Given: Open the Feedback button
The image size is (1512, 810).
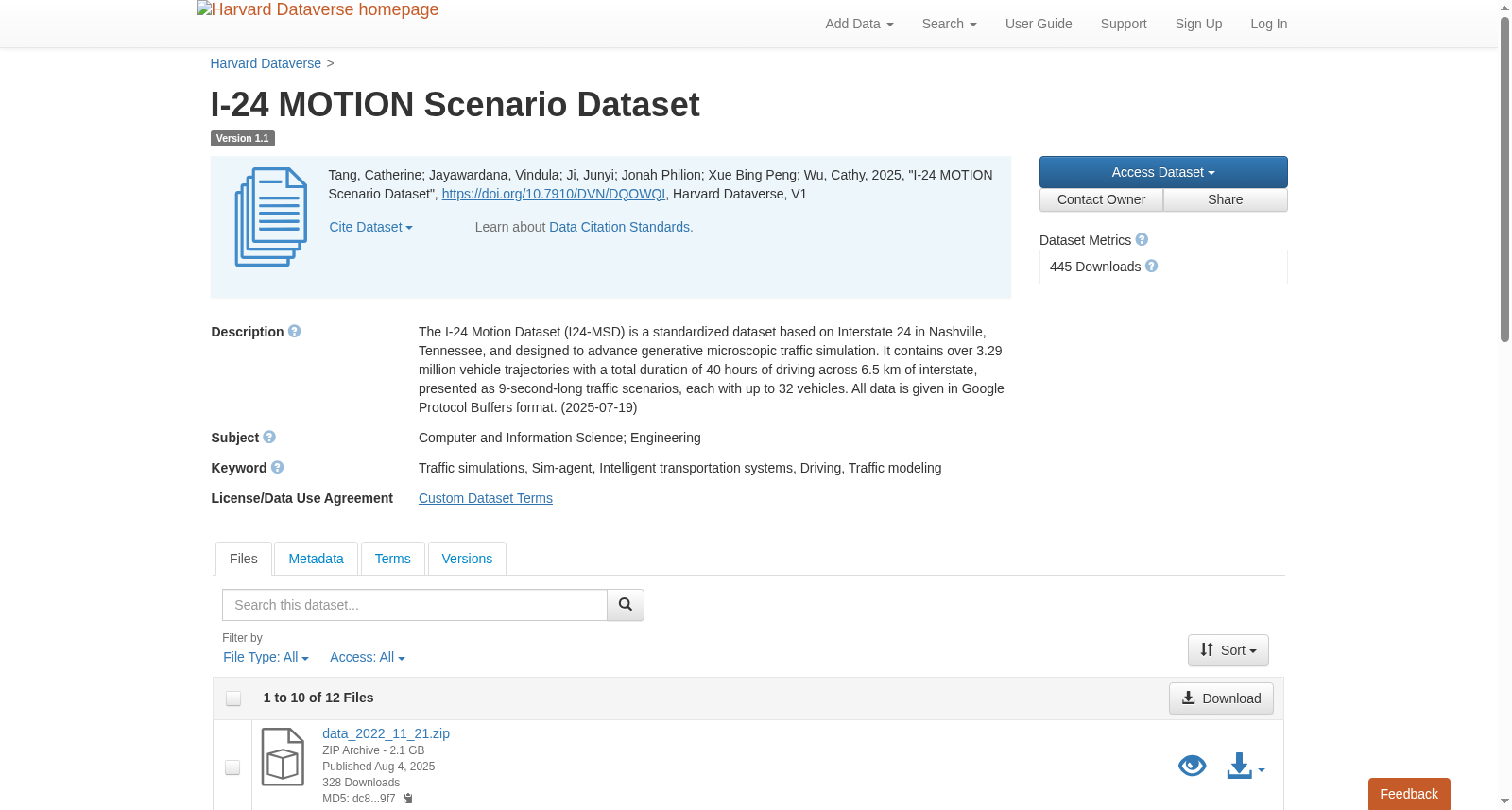Looking at the screenshot, I should coord(1409,794).
